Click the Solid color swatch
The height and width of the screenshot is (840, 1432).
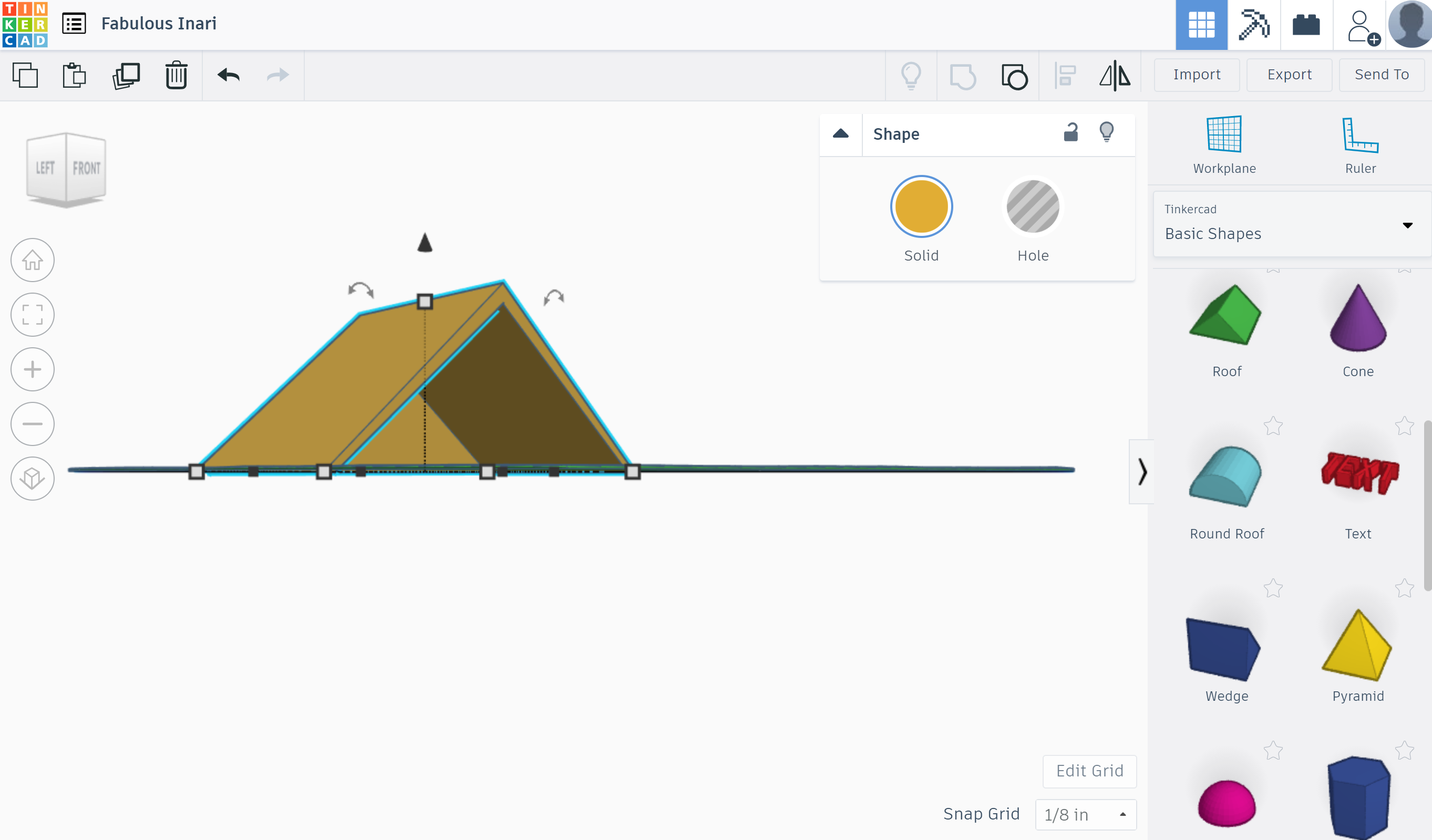coord(921,207)
